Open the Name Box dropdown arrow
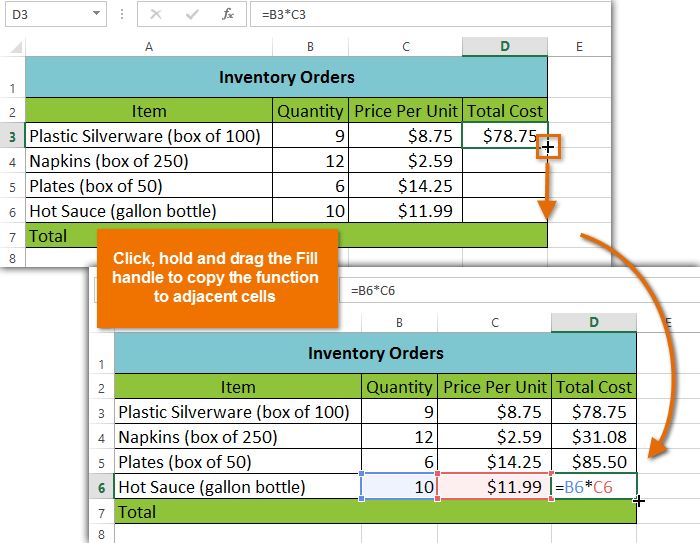The width and height of the screenshot is (700, 543). tap(96, 13)
